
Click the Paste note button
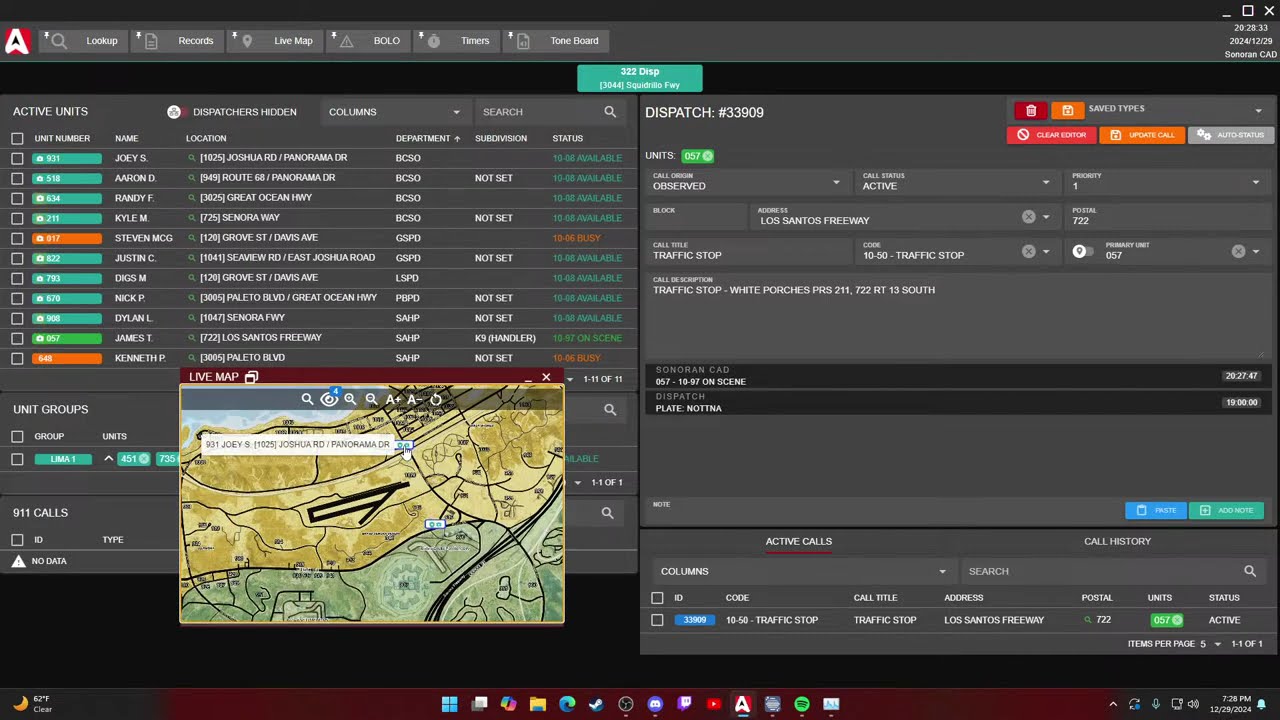point(1156,510)
